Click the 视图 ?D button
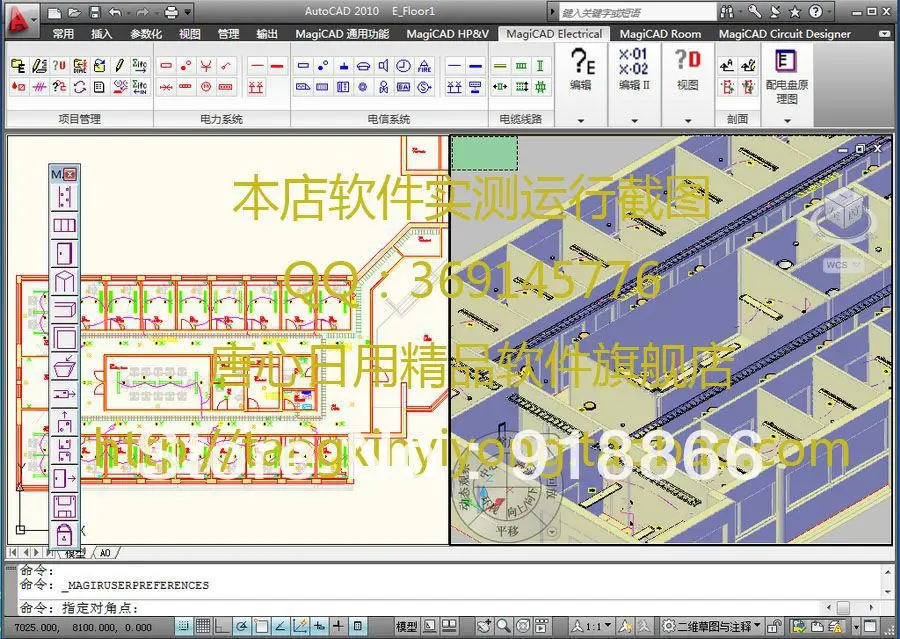This screenshot has height=639, width=900. (x=688, y=68)
